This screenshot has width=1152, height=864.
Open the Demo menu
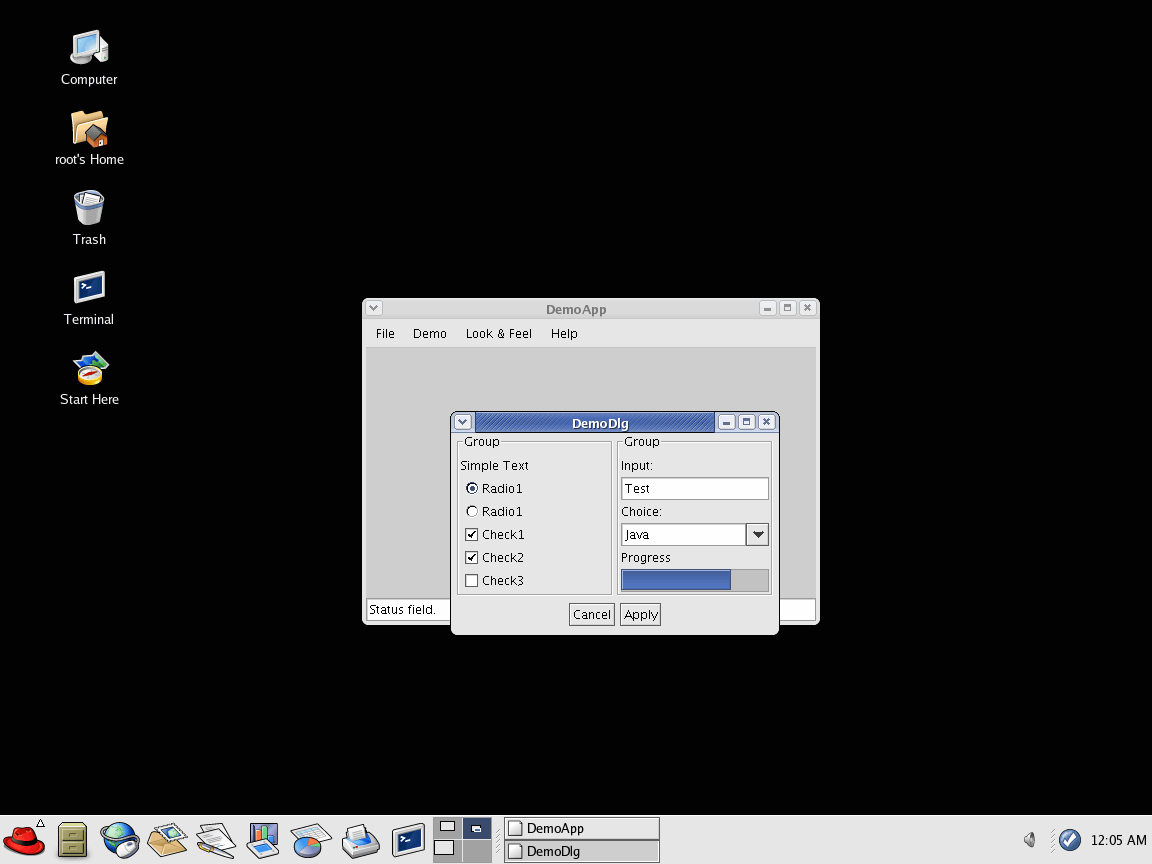pos(429,334)
